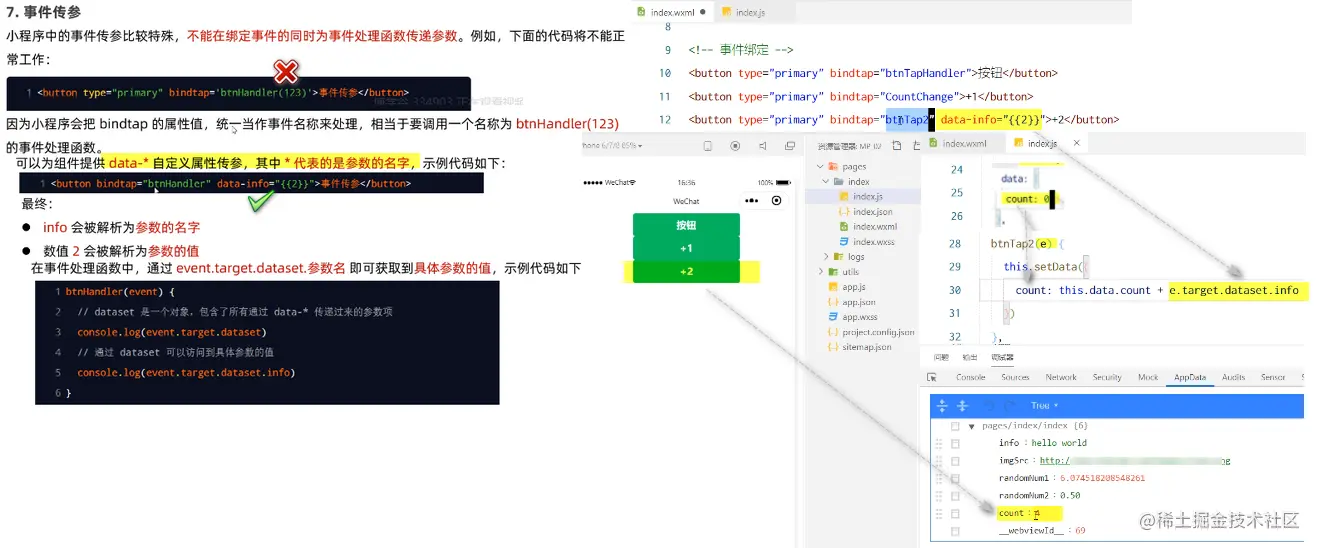This screenshot has height=548, width=1317.
Task: Open the Sources tab in debugger
Action: [1015, 377]
